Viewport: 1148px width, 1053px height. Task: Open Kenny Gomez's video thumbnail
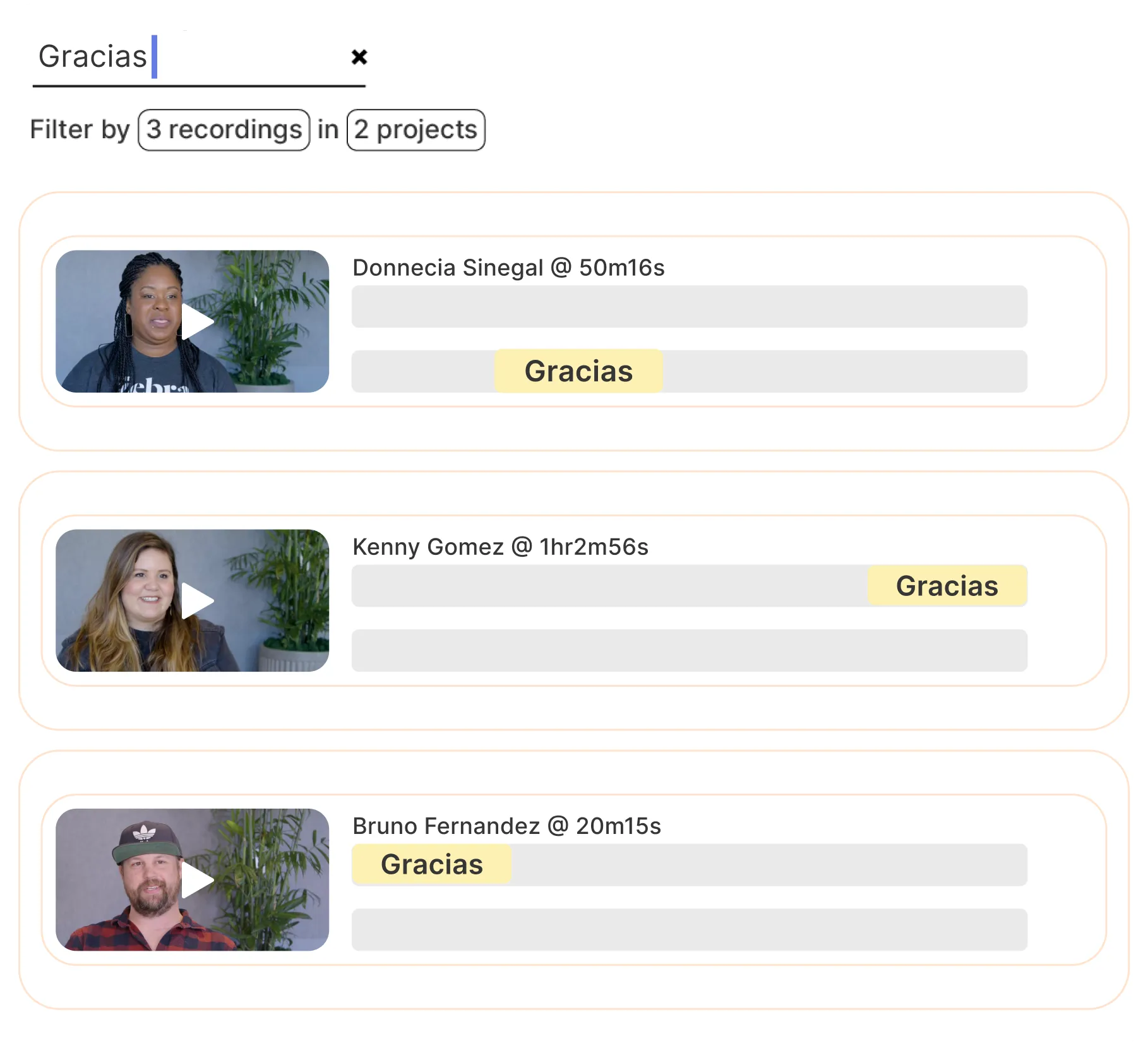coord(192,600)
